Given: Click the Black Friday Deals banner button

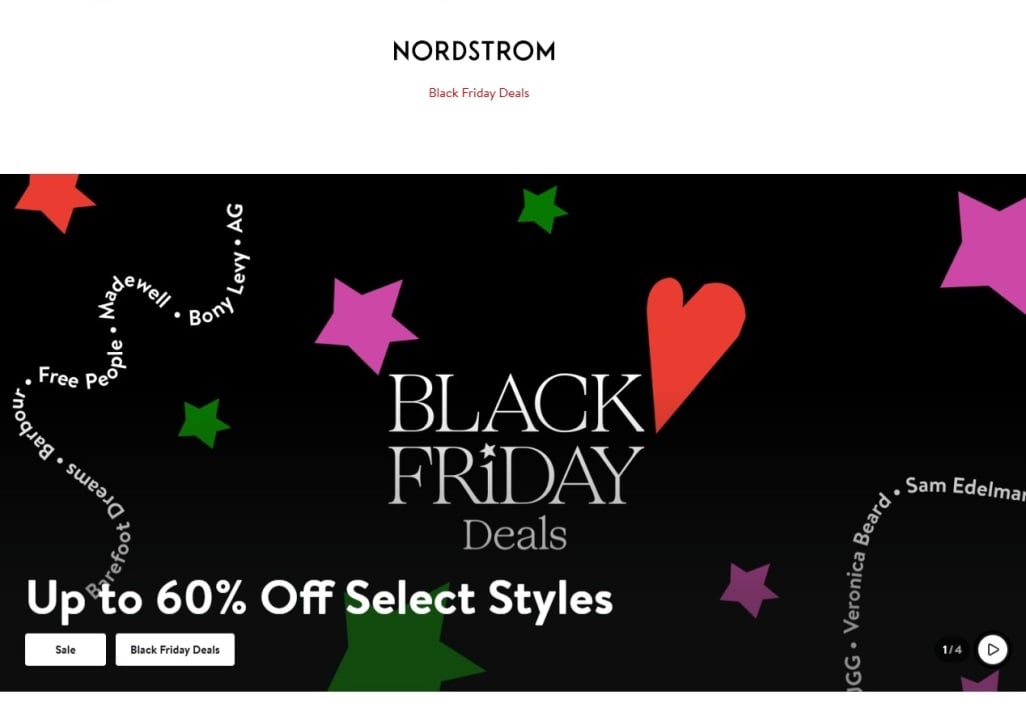Looking at the screenshot, I should tap(175, 650).
